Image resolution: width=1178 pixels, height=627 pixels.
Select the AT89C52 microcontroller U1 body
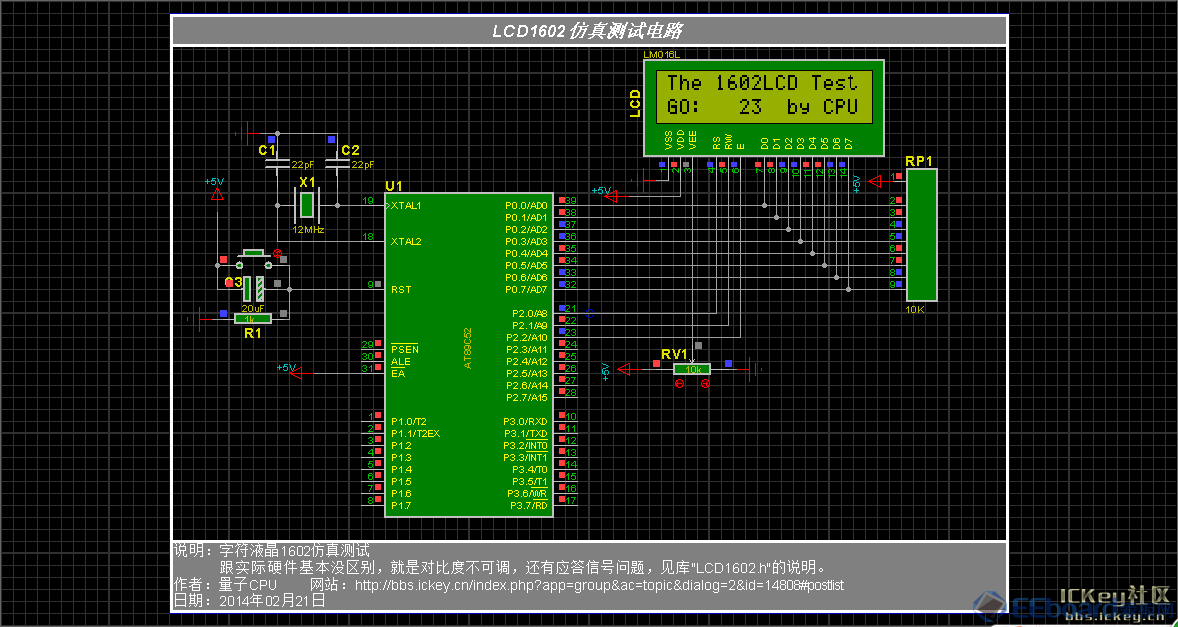(x=469, y=354)
